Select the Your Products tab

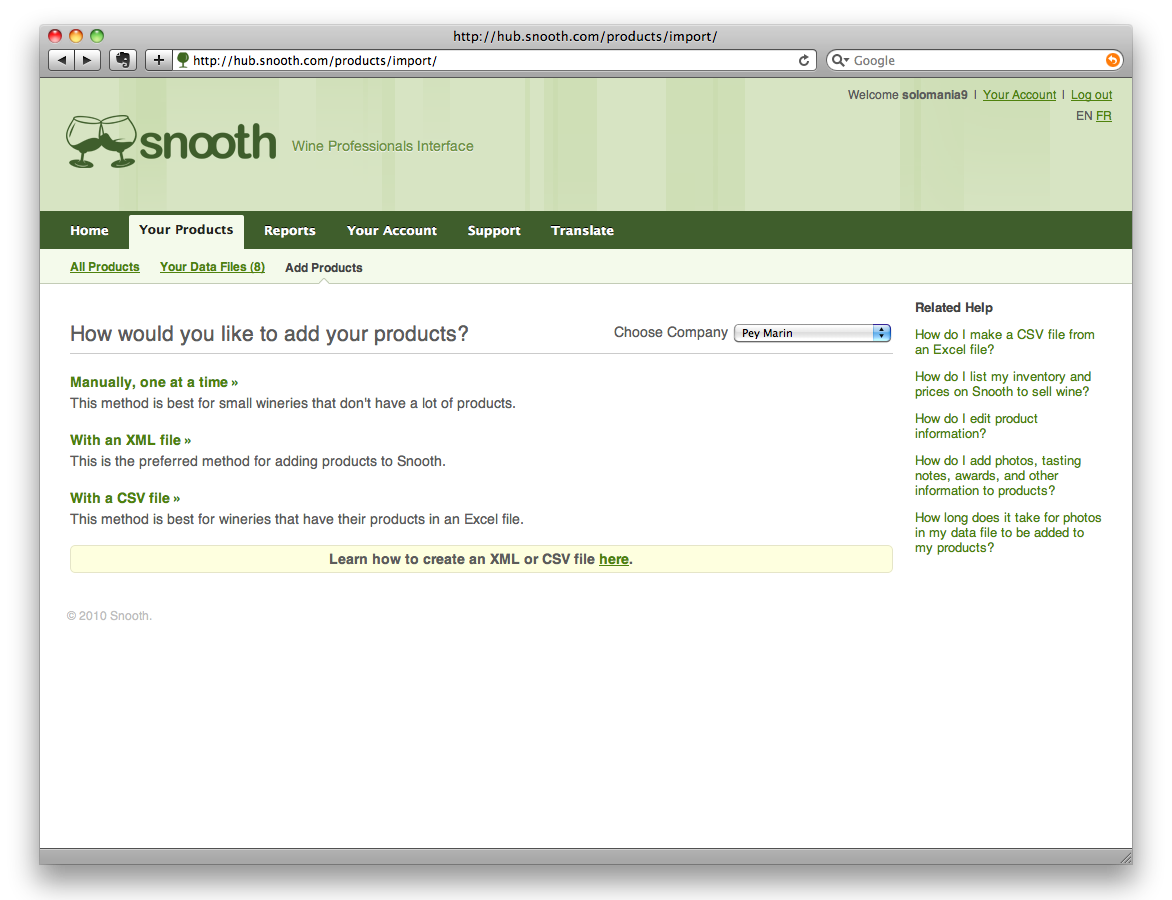186,230
